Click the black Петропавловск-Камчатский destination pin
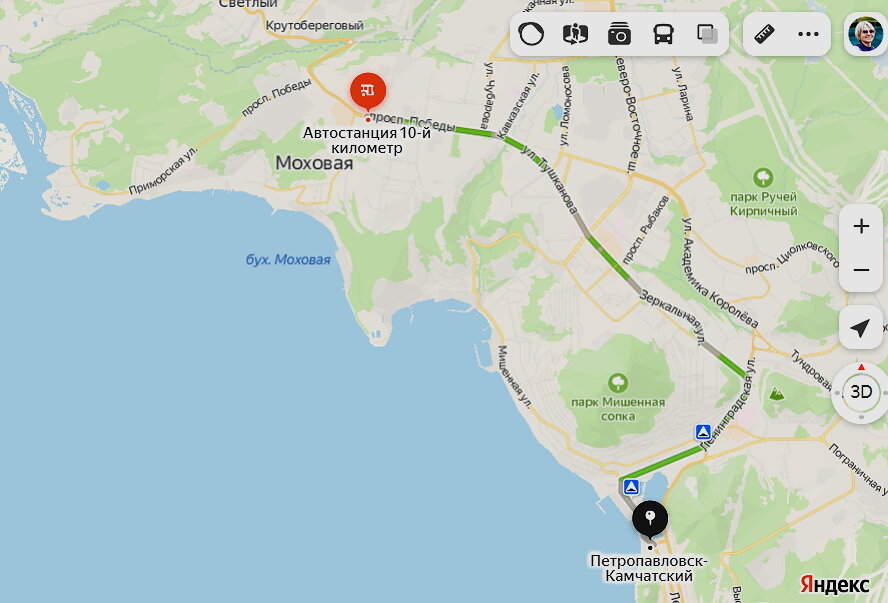The width and height of the screenshot is (888, 603). [650, 519]
